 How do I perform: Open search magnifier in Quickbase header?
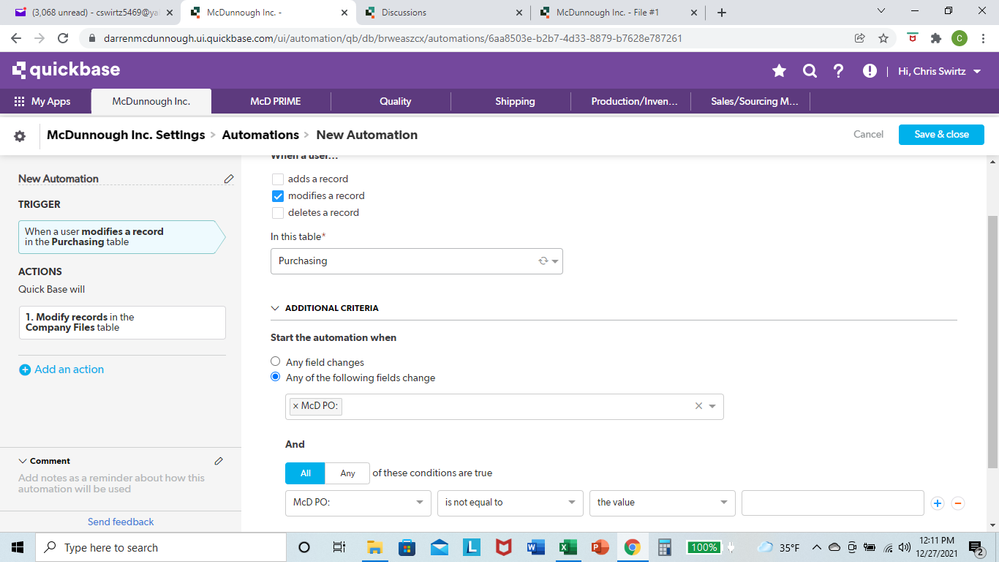pos(809,71)
